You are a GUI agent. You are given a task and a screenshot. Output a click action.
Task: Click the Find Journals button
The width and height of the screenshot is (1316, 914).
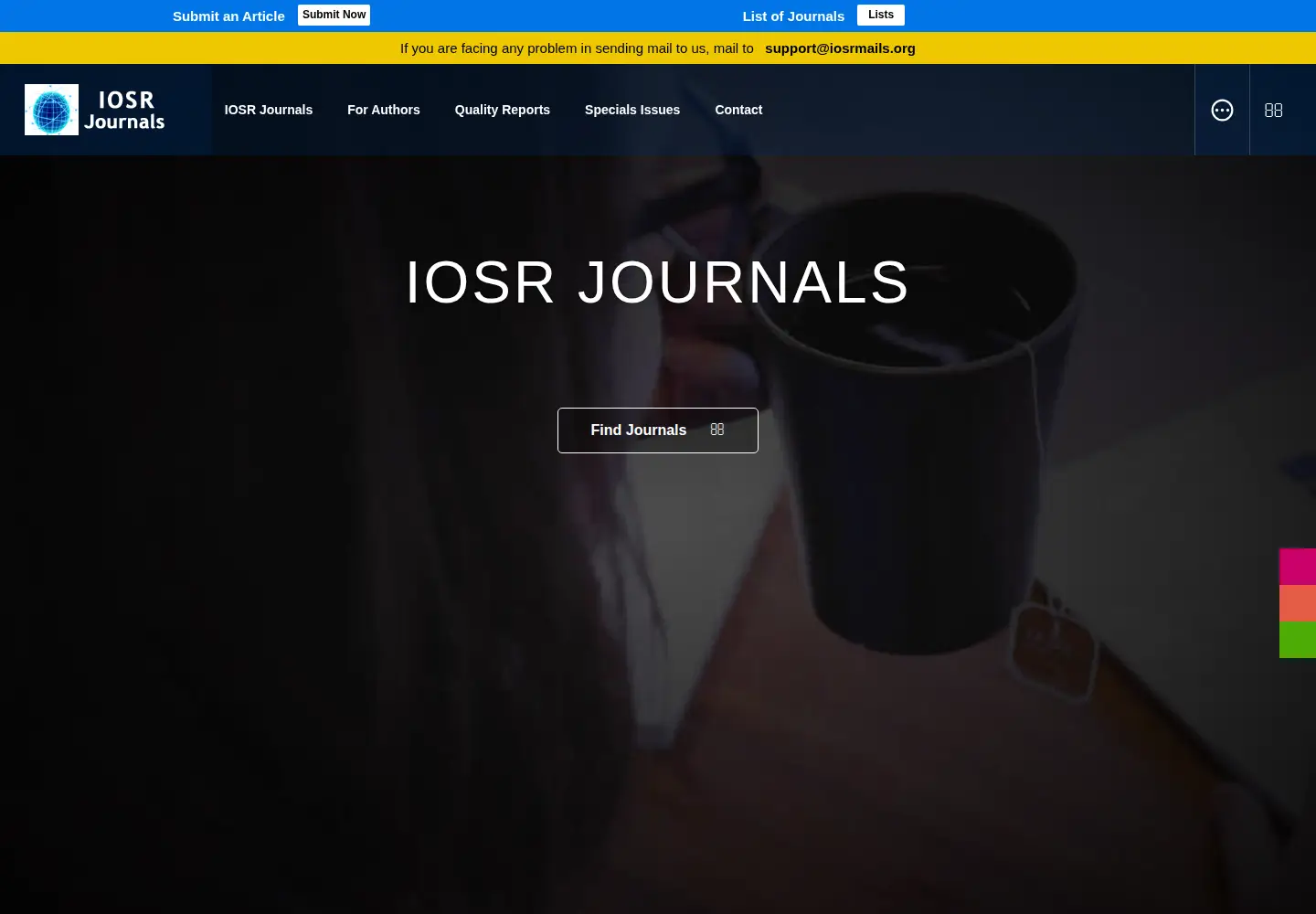pos(658,430)
